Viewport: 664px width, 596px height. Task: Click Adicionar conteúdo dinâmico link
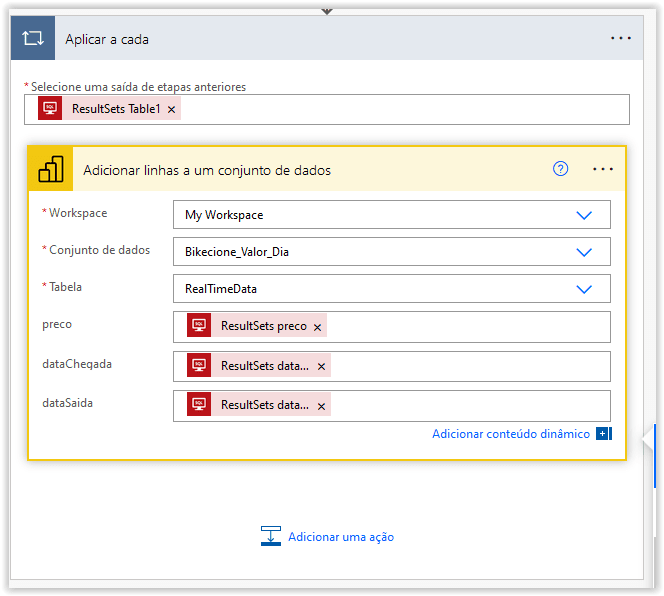[x=511, y=434]
